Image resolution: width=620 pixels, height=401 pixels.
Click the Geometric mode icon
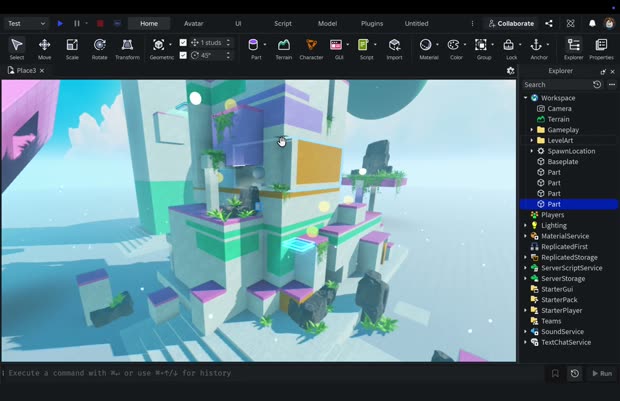[x=159, y=45]
